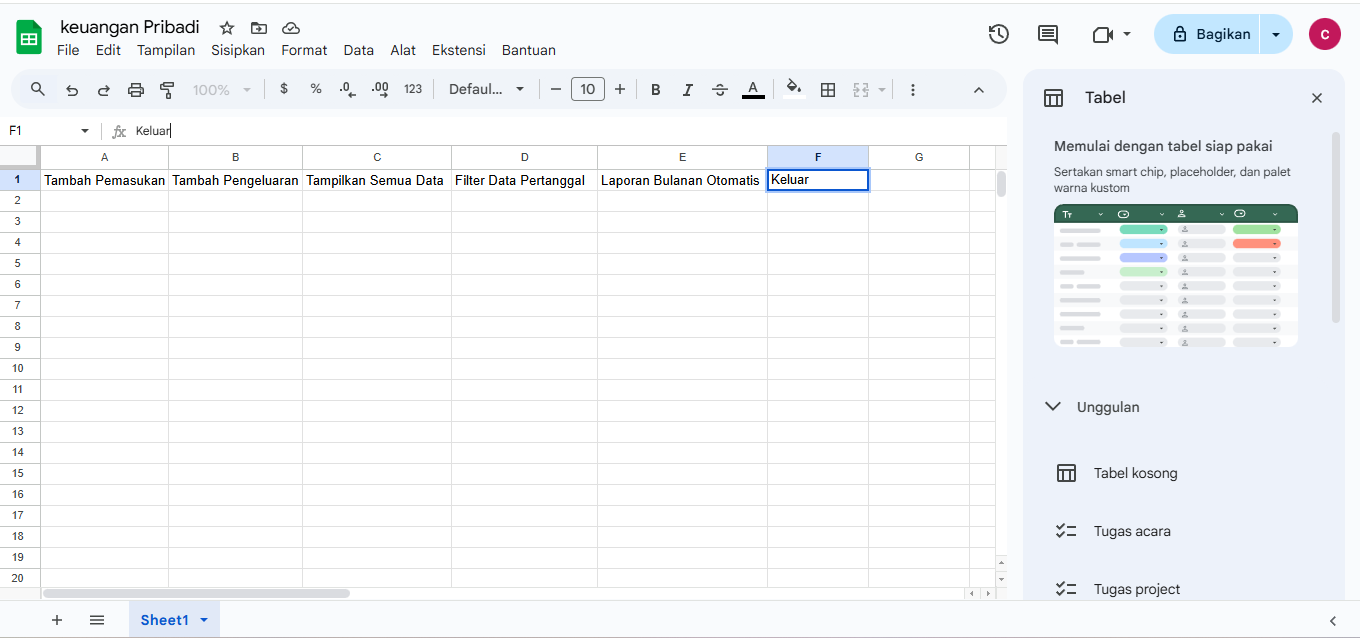Expand the side panel arrow at bottom right

[1332, 620]
